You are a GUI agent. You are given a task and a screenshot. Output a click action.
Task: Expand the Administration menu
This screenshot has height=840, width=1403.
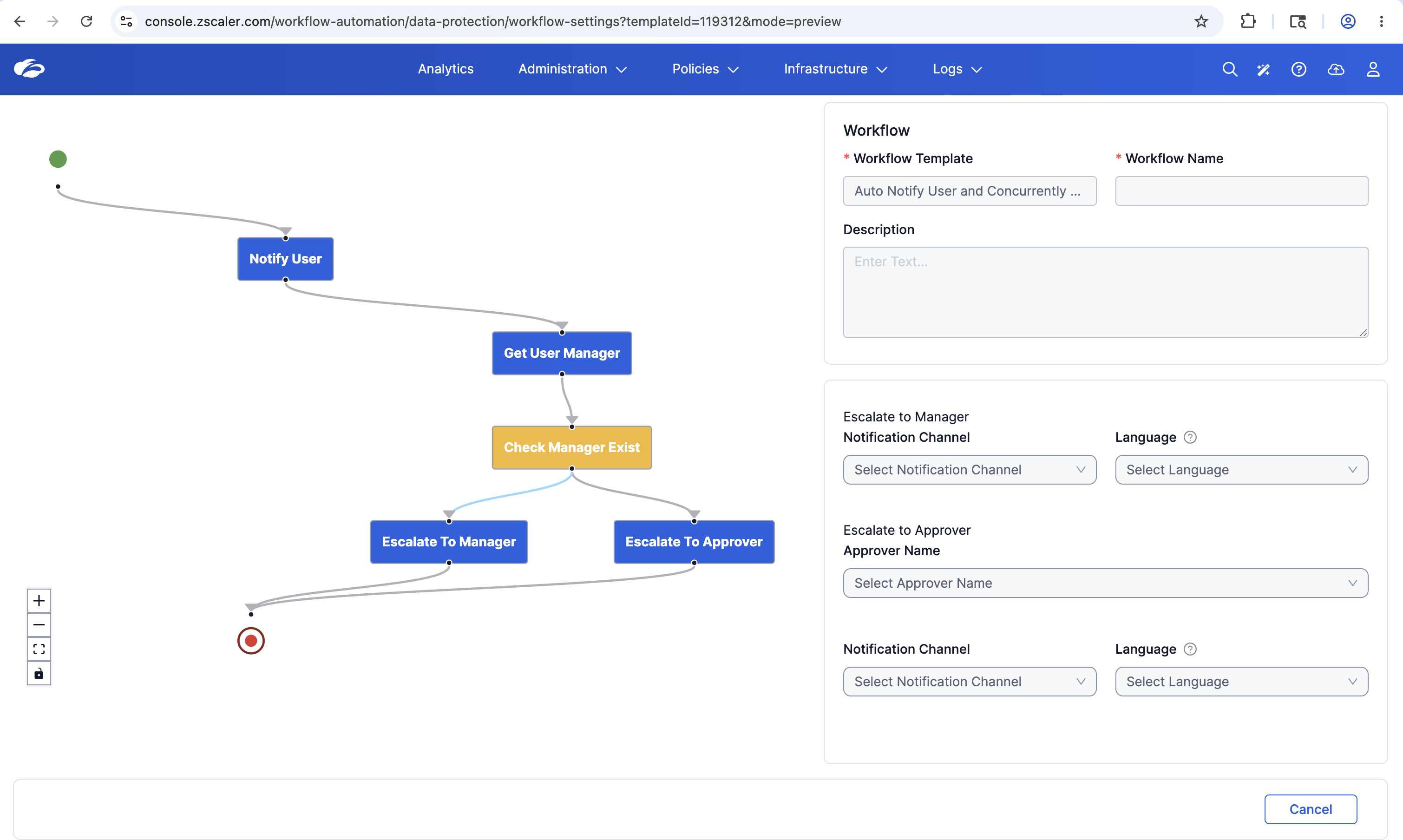(573, 69)
